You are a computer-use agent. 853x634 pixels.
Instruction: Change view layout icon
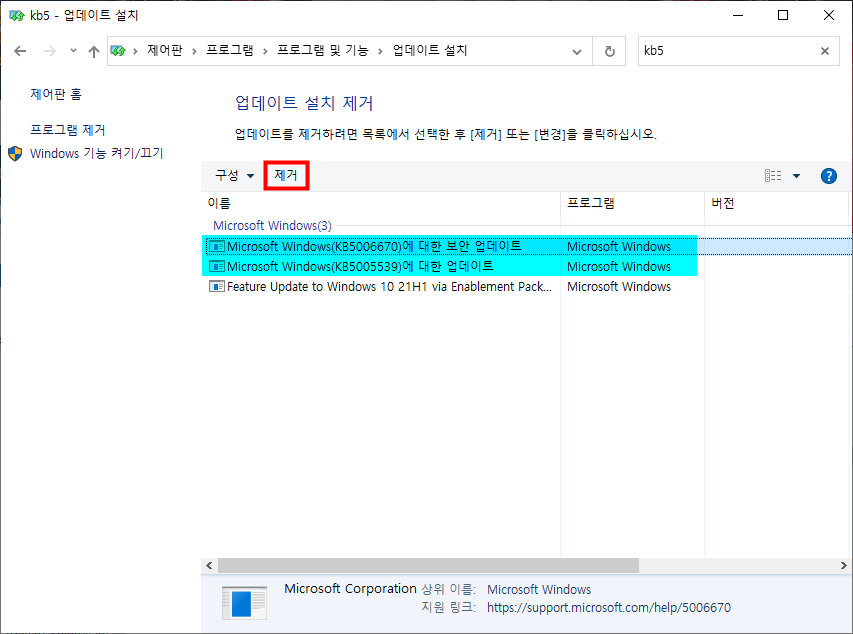tap(773, 175)
